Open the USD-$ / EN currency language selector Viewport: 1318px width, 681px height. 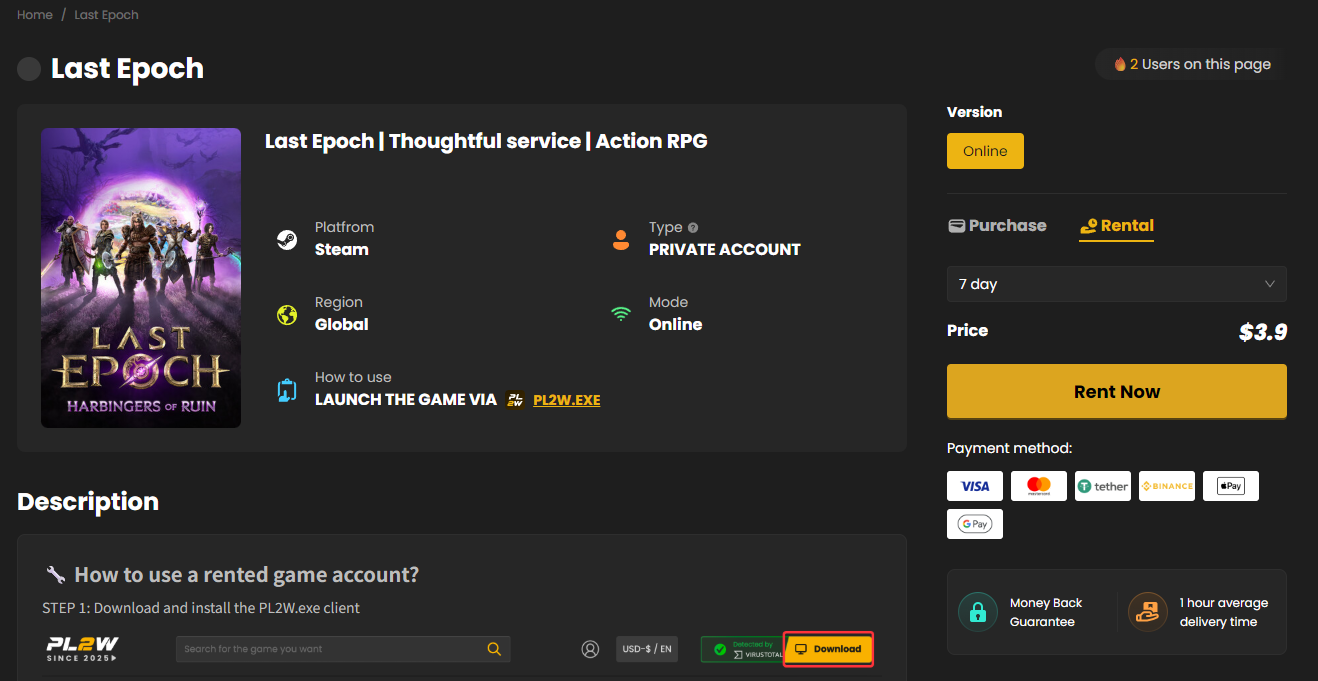pos(647,649)
